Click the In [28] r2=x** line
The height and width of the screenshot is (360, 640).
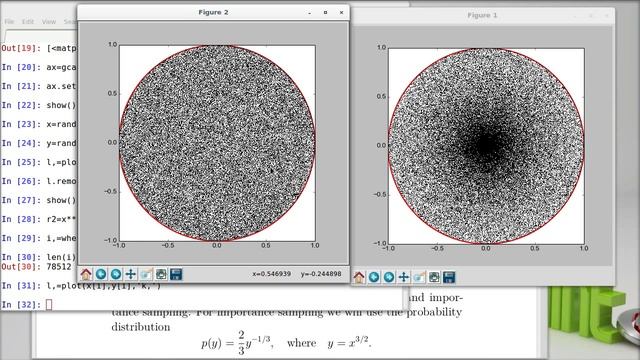tap(39, 219)
